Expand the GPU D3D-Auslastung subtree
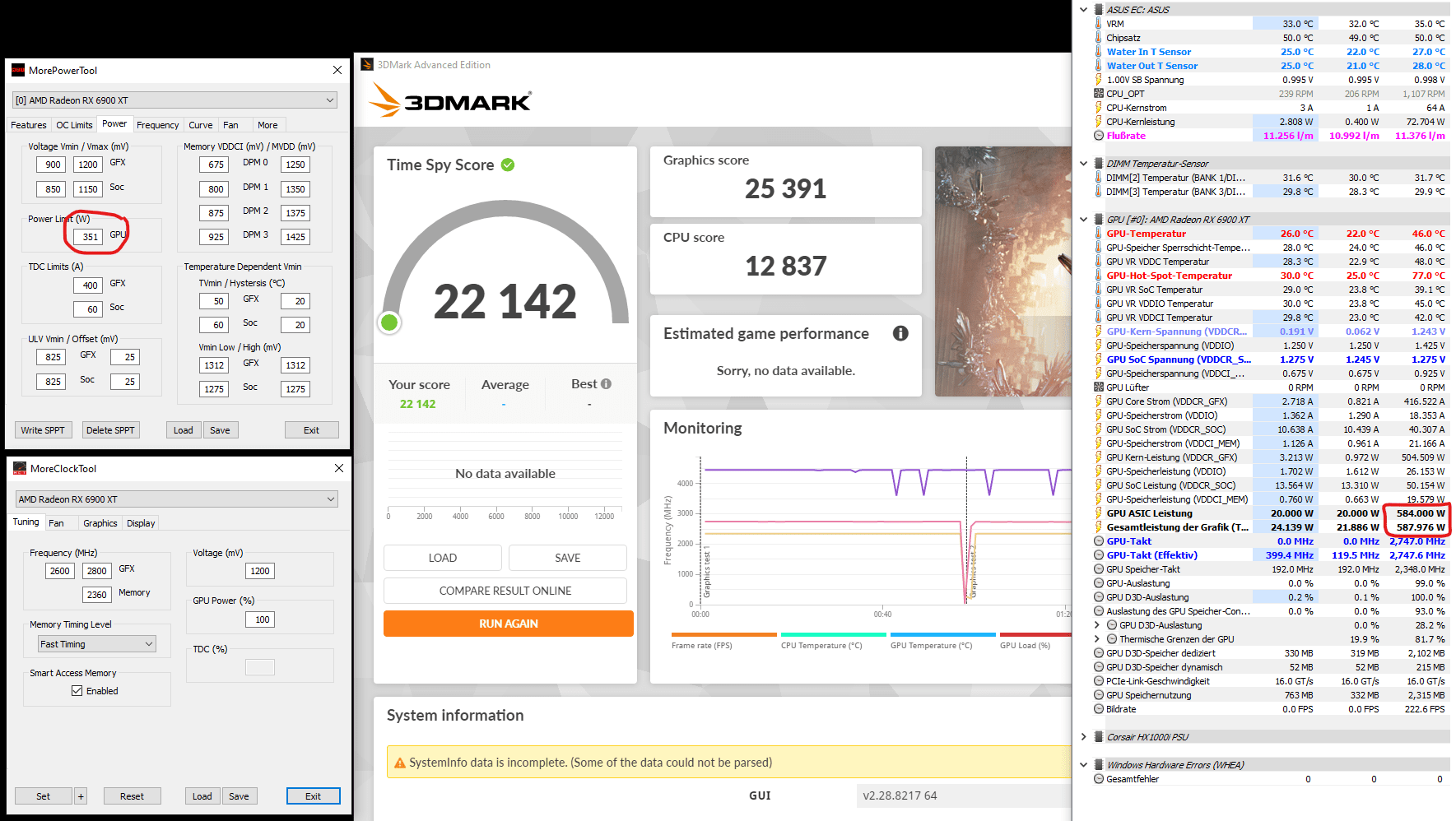Image resolution: width=1456 pixels, height=821 pixels. click(1096, 625)
